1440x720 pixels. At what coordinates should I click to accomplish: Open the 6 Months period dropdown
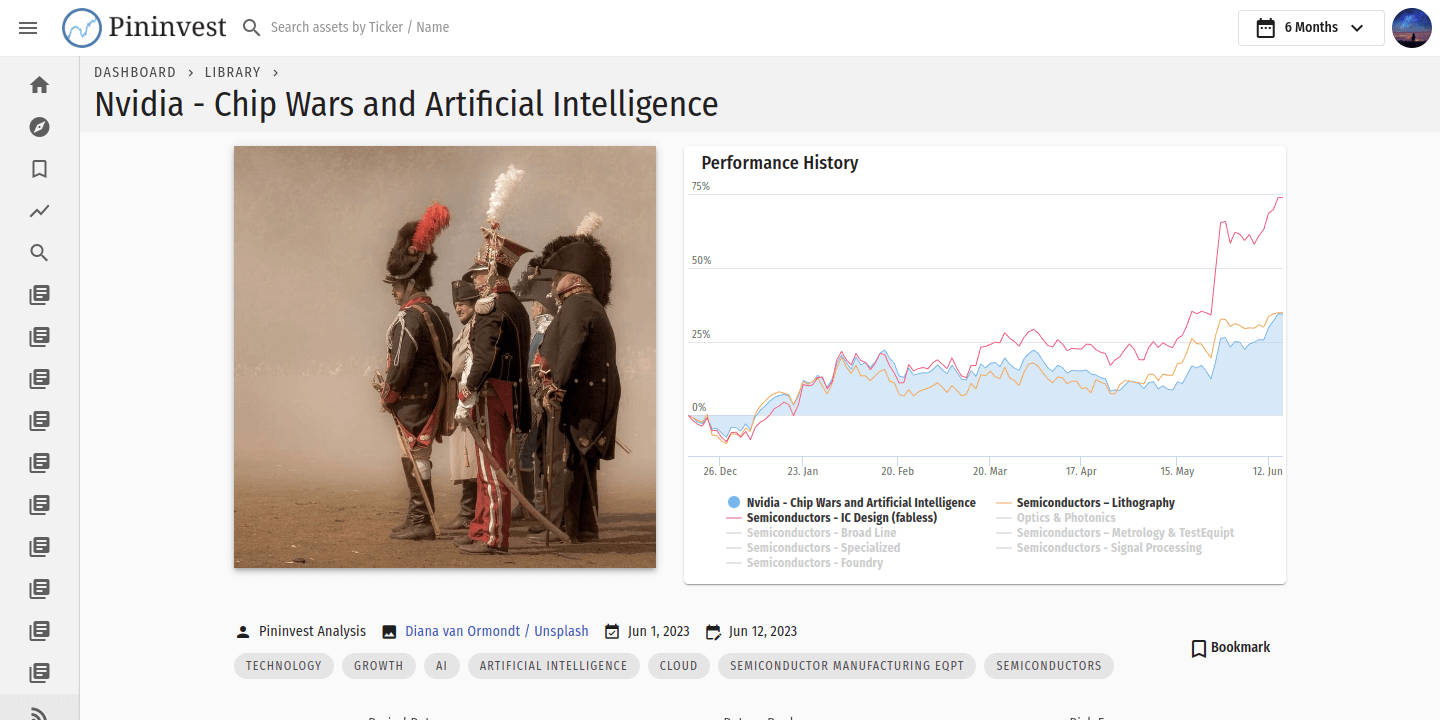point(1311,28)
